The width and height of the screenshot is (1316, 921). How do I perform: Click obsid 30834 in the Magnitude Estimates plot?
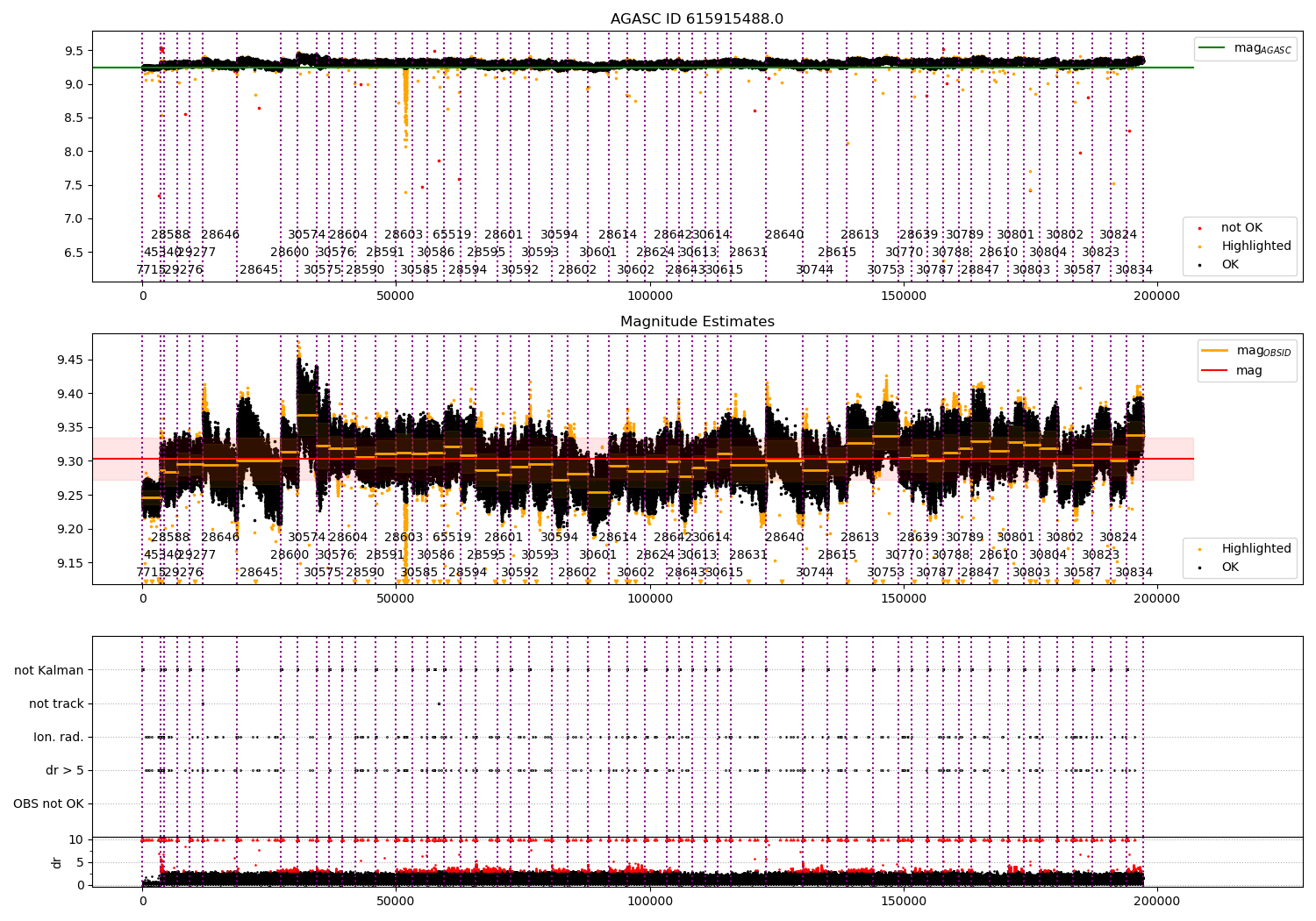click(x=1134, y=572)
